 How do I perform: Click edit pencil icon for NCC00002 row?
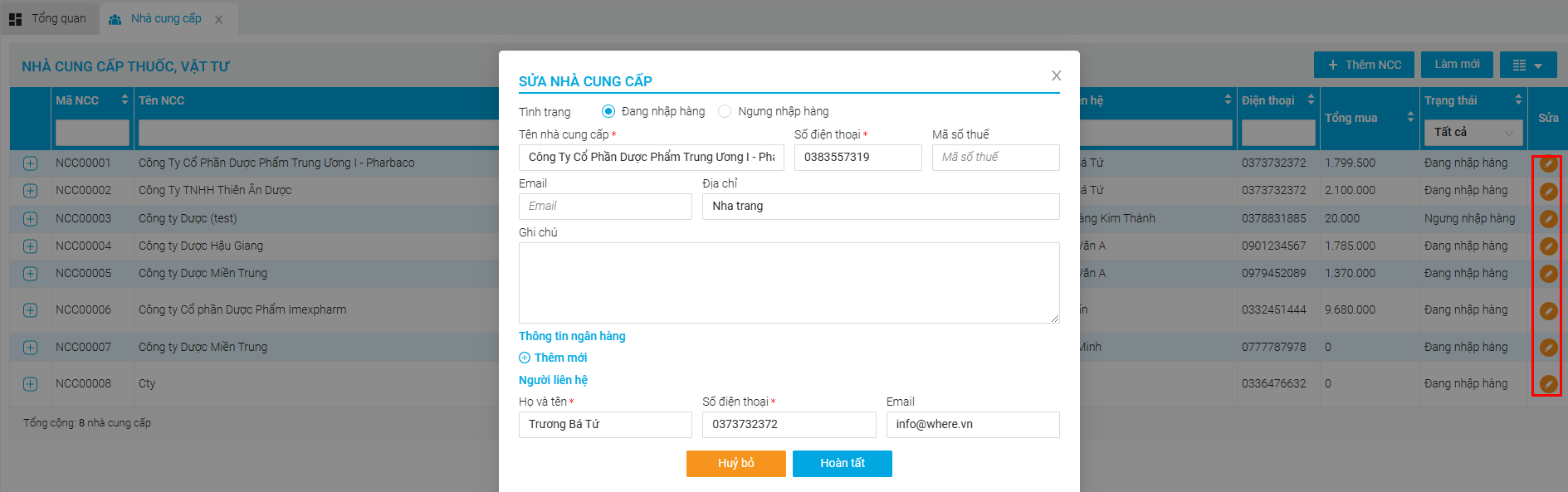click(1548, 191)
